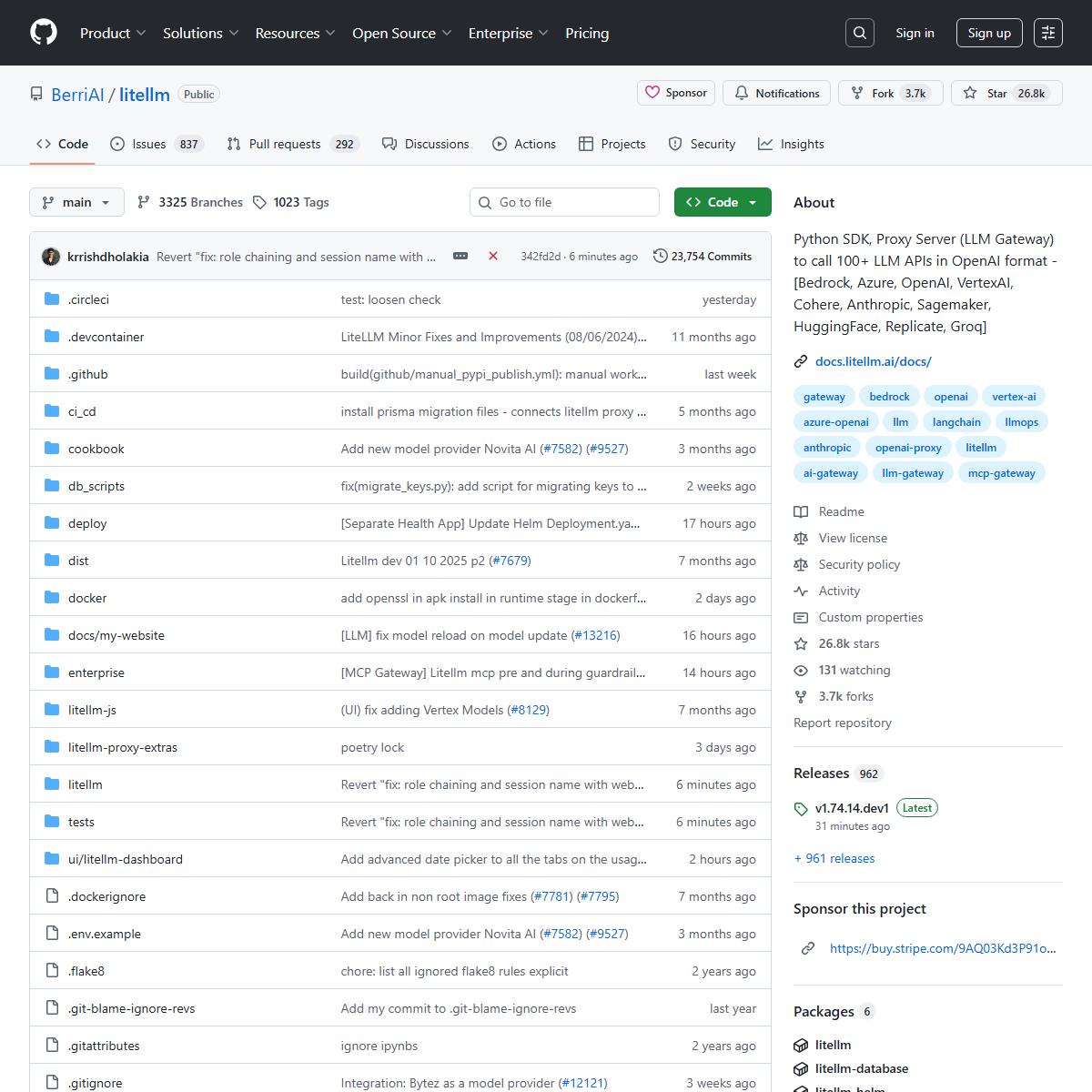Go to the Pricing page
Viewport: 1092px width, 1092px height.
(587, 33)
